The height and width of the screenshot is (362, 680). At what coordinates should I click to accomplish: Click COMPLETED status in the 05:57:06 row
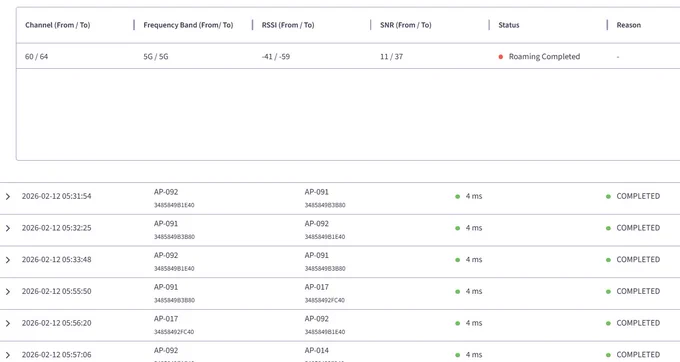pos(638,354)
